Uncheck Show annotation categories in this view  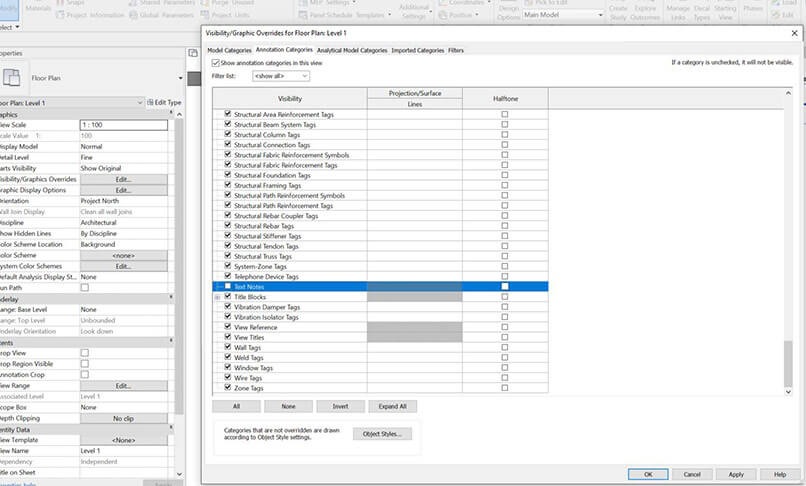(216, 63)
